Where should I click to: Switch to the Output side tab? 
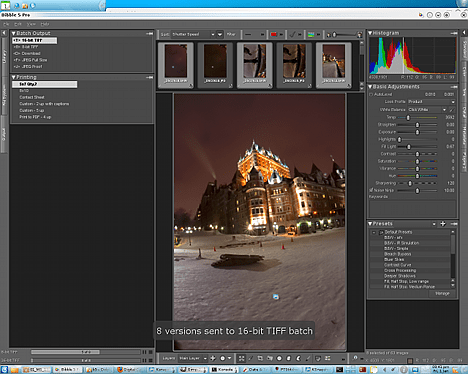pos(4,134)
